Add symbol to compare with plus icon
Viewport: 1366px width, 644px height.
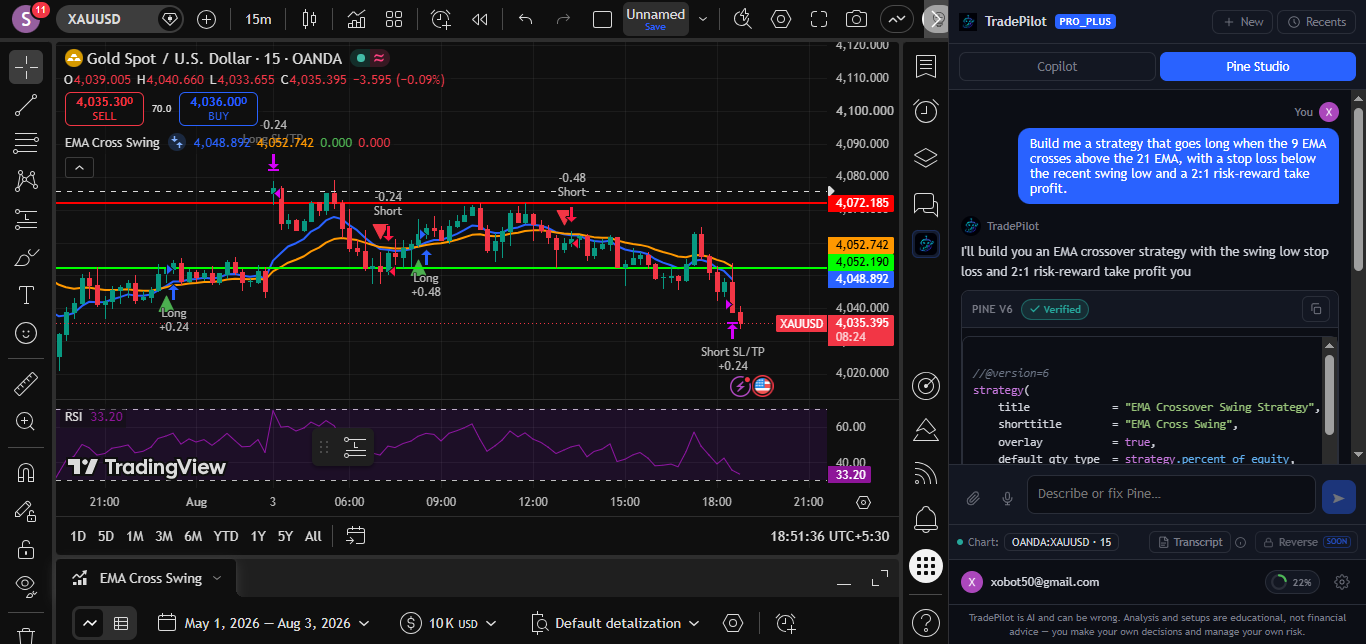pyautogui.click(x=206, y=19)
